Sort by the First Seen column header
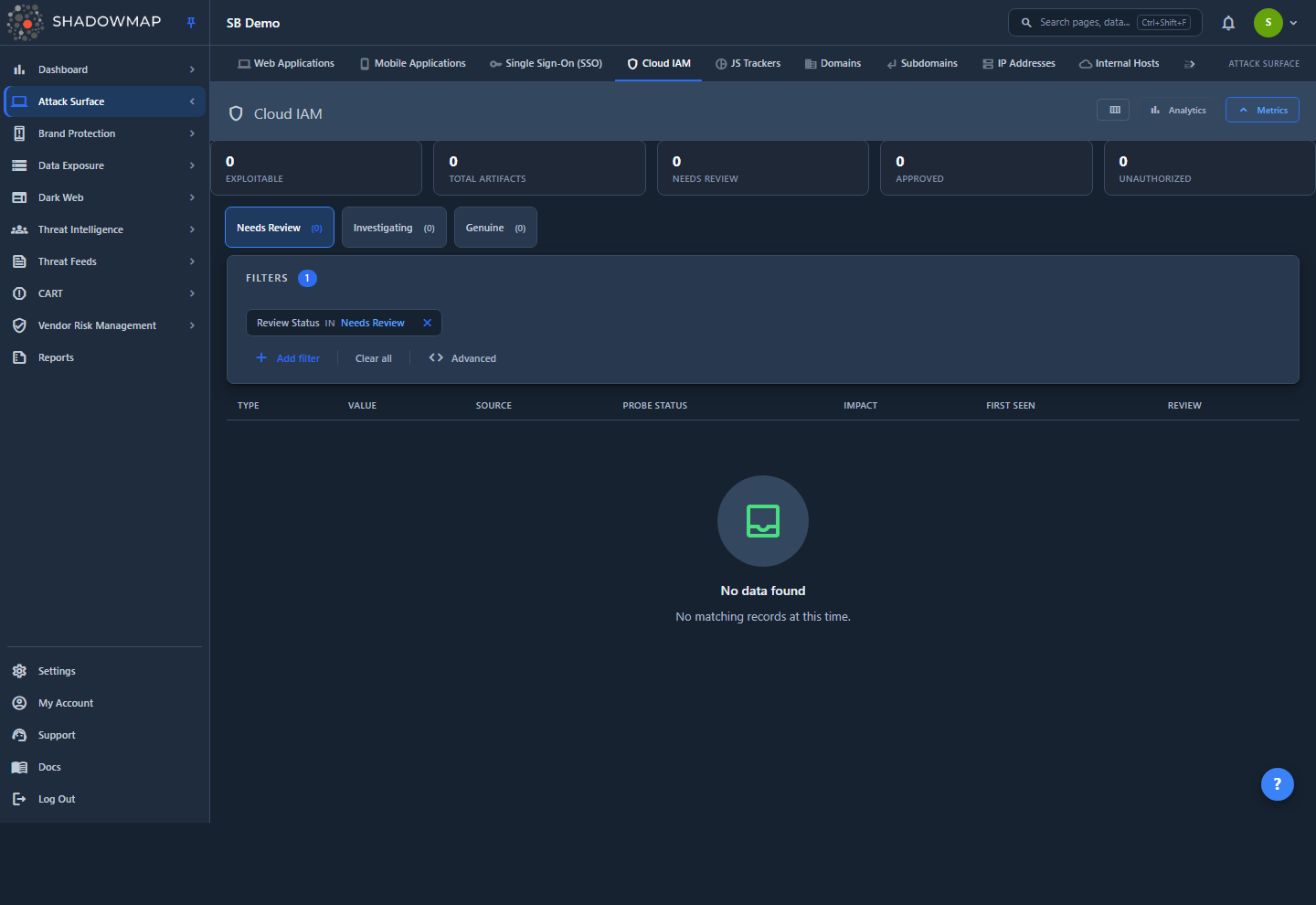The width and height of the screenshot is (1316, 905). 1011,405
